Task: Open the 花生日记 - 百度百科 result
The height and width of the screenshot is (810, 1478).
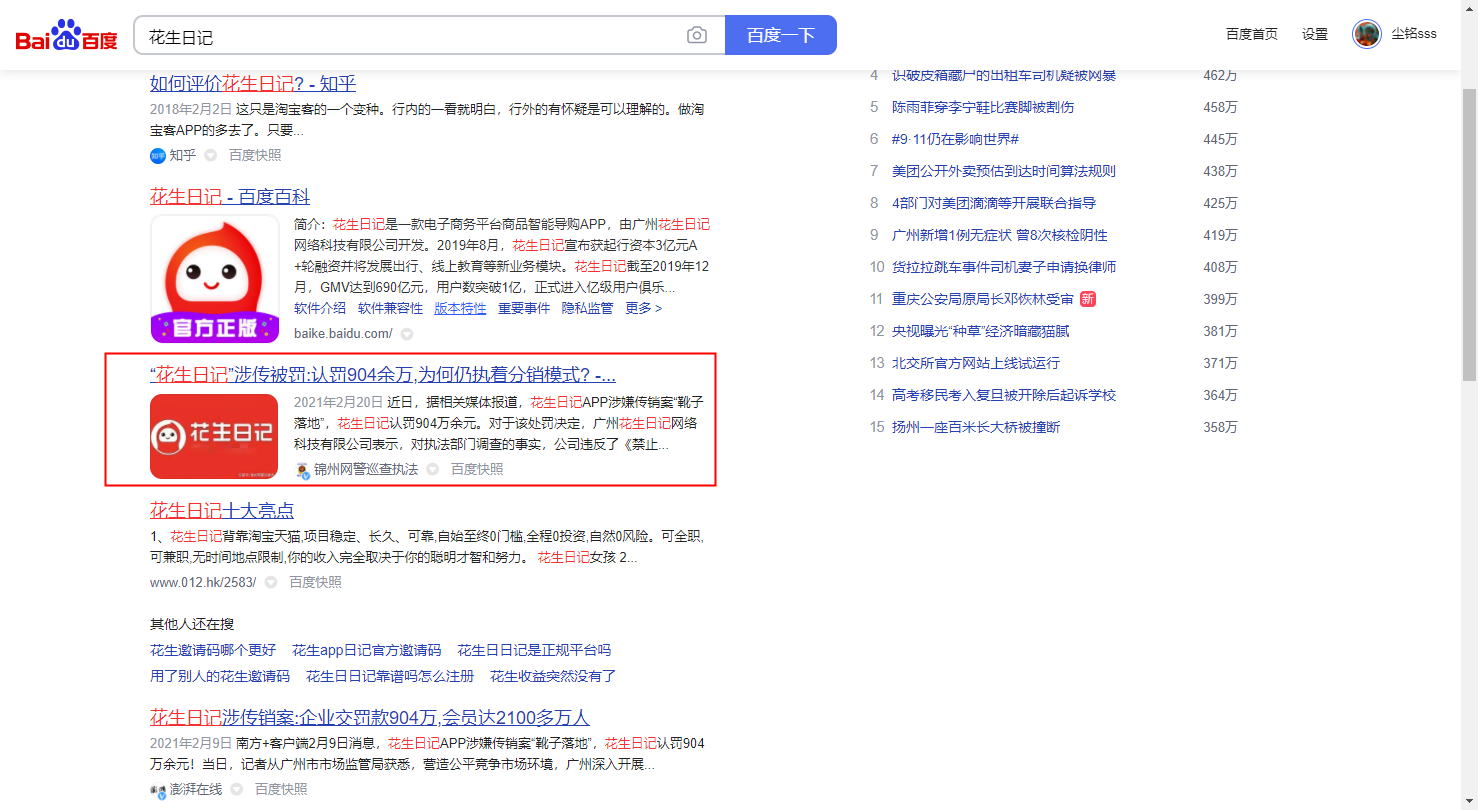Action: (230, 197)
